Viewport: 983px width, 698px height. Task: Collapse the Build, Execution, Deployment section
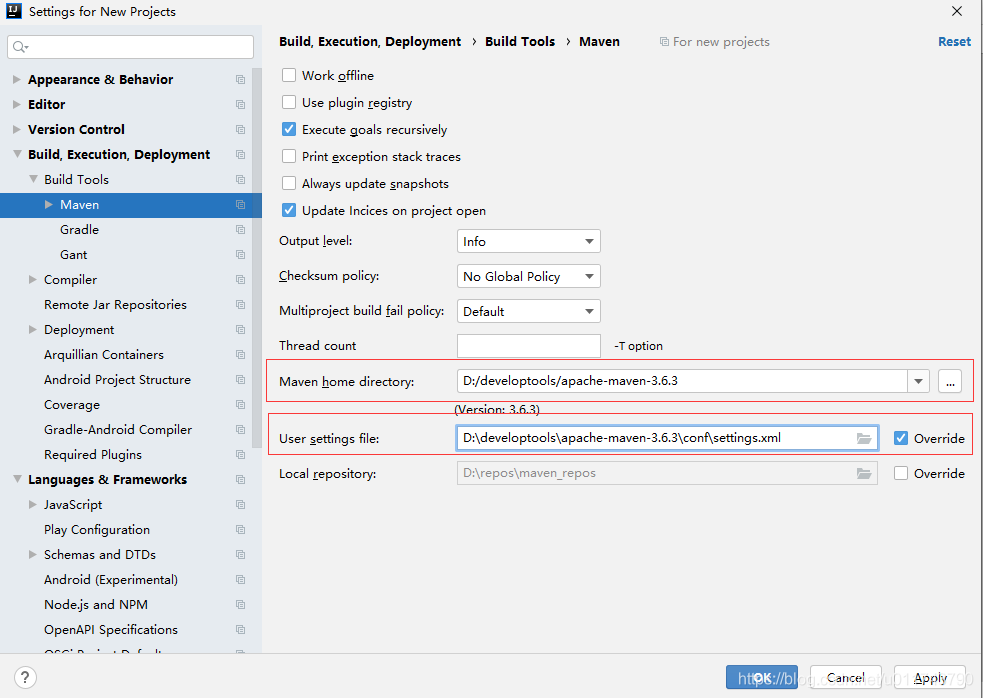tap(17, 155)
